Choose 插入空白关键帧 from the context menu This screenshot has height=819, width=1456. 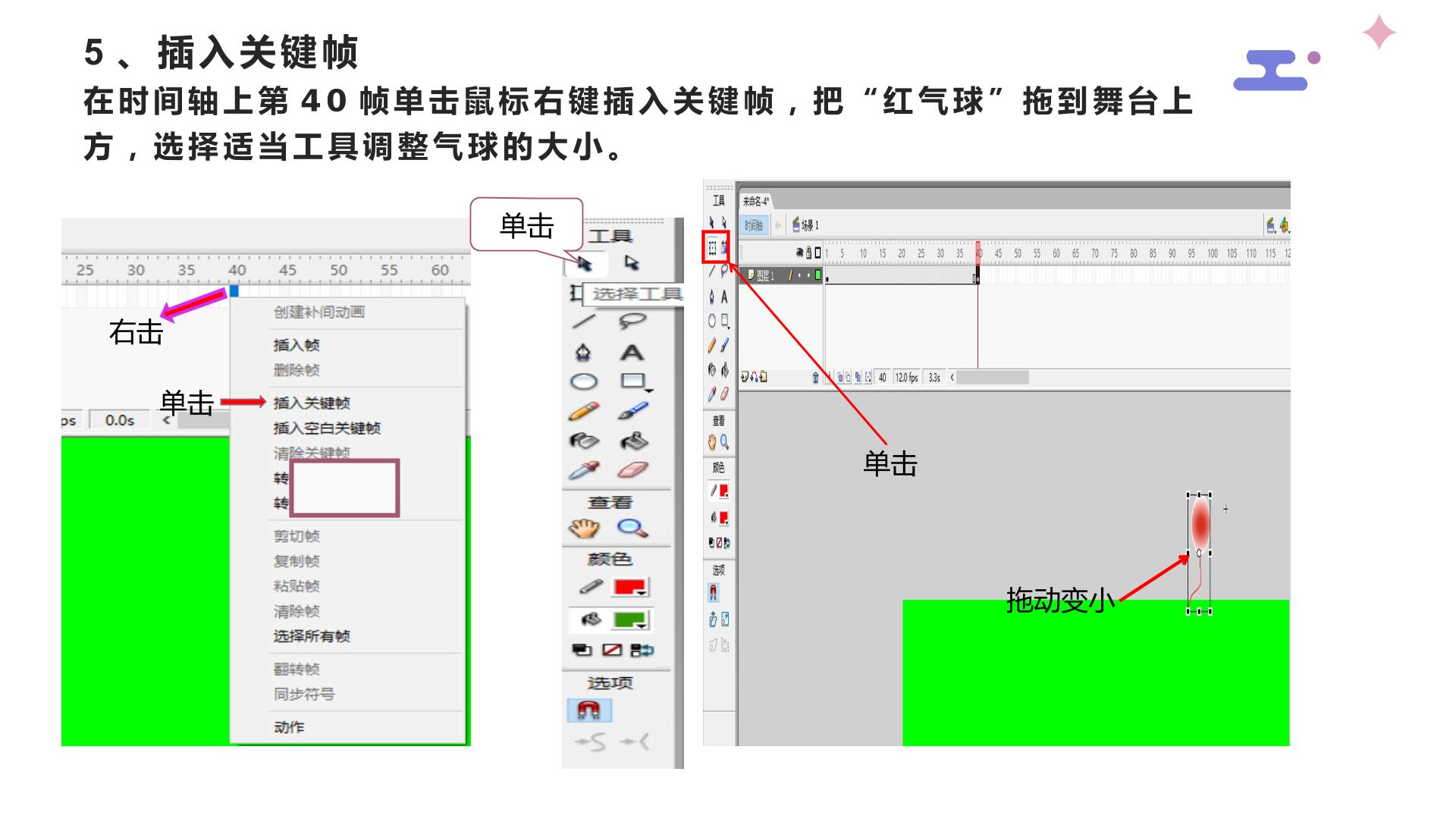coord(327,428)
